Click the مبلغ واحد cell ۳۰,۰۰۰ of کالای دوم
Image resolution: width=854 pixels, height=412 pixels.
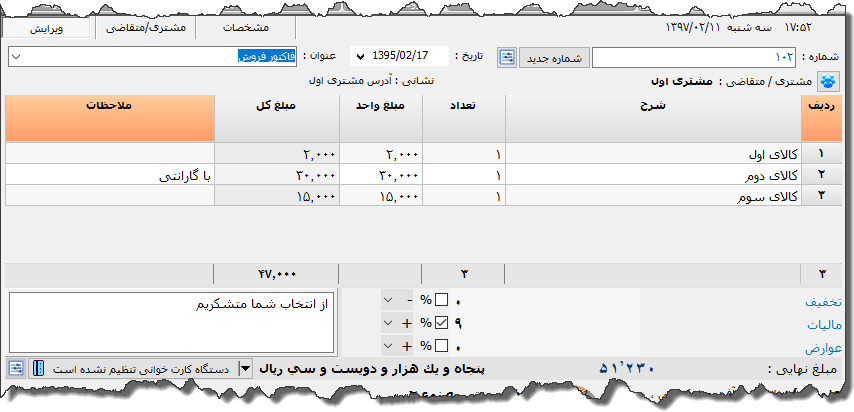coord(381,175)
